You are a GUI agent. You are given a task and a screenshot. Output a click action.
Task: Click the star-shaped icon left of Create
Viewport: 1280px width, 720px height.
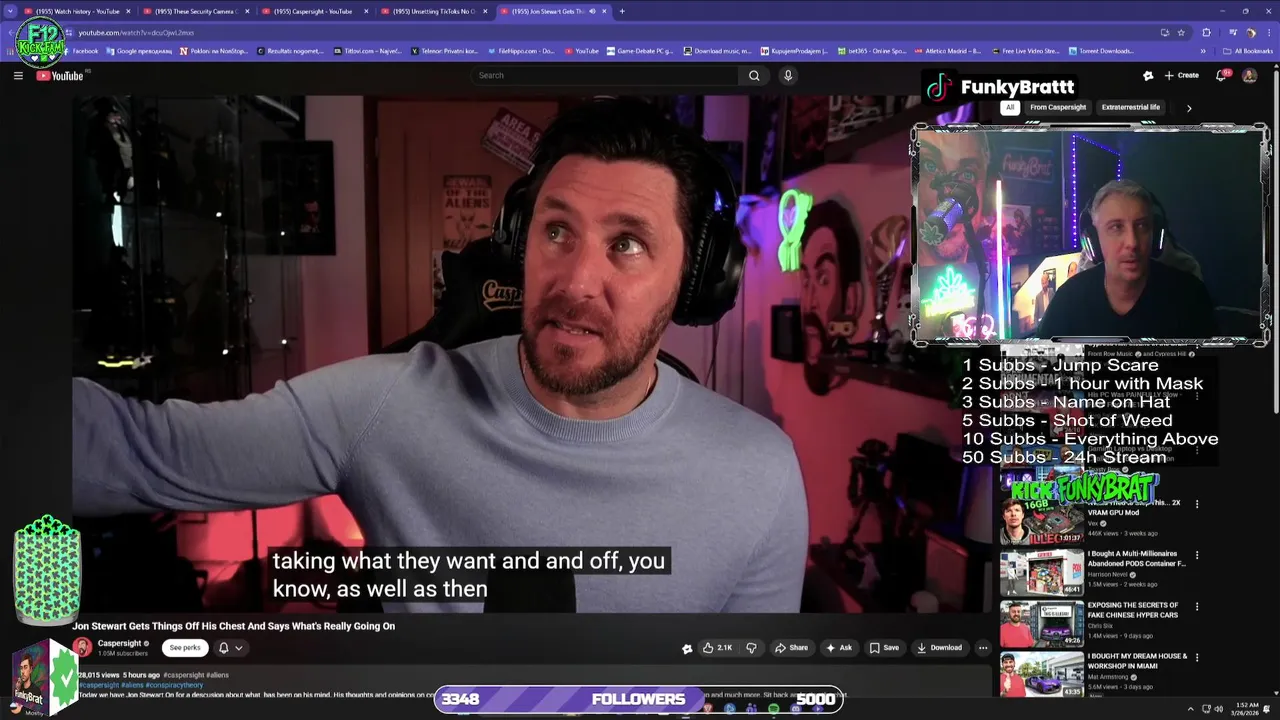tap(1148, 76)
